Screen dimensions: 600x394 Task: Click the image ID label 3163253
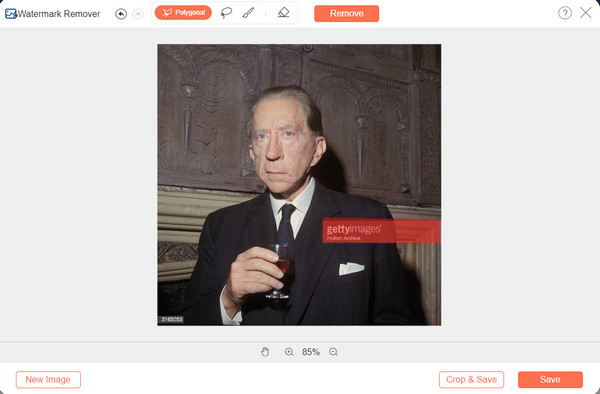click(x=171, y=319)
